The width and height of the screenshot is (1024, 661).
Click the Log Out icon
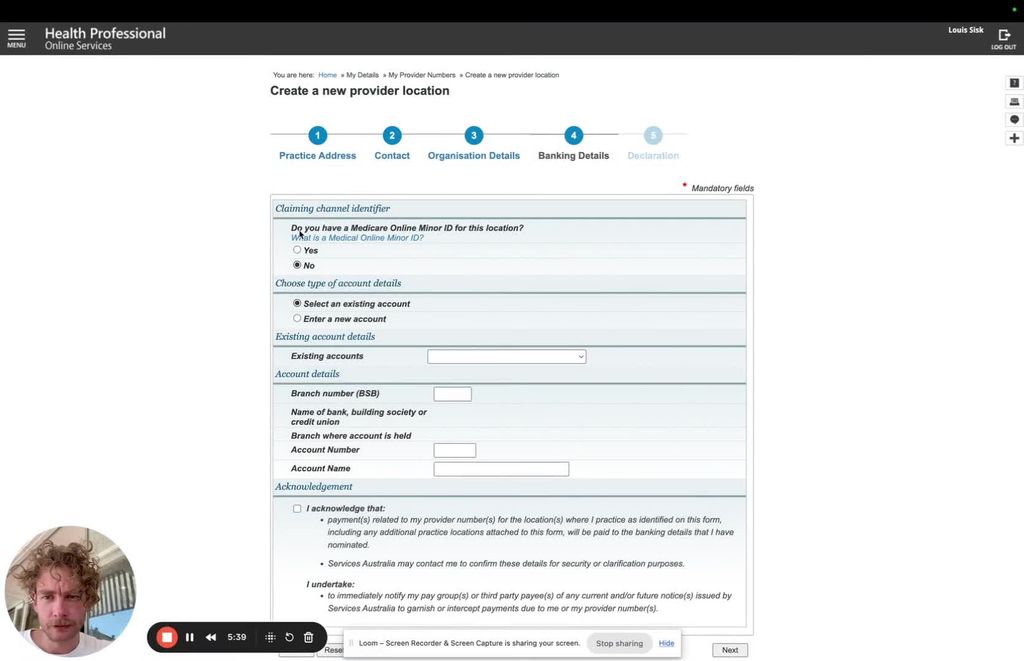point(1004,38)
